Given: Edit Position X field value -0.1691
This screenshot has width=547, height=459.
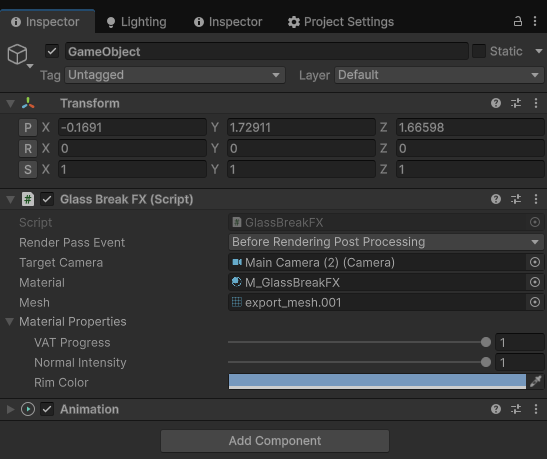Looking at the screenshot, I should pos(132,128).
